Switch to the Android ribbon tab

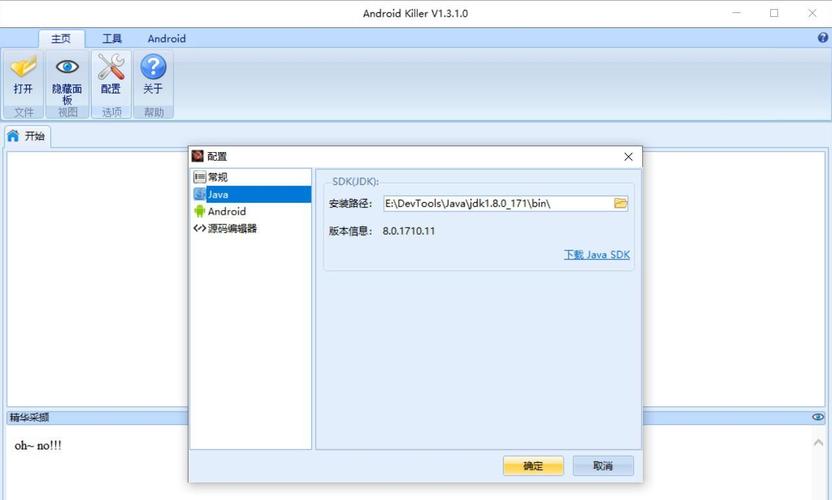pos(167,39)
